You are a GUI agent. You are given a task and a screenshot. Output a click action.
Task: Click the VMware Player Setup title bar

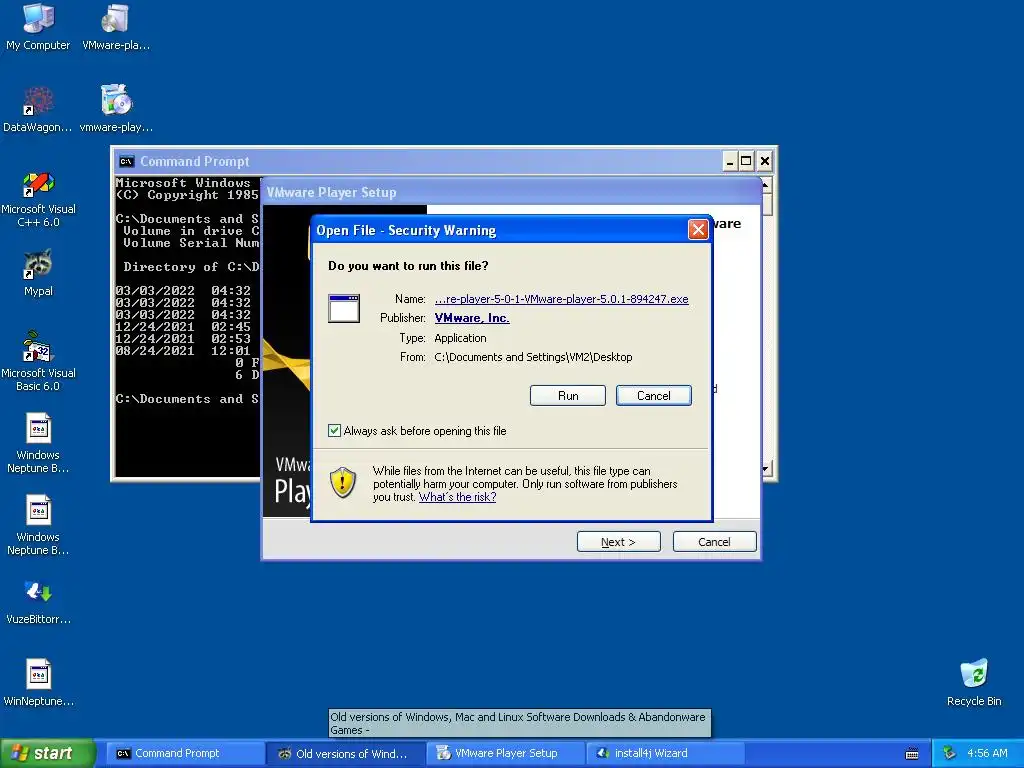511,192
